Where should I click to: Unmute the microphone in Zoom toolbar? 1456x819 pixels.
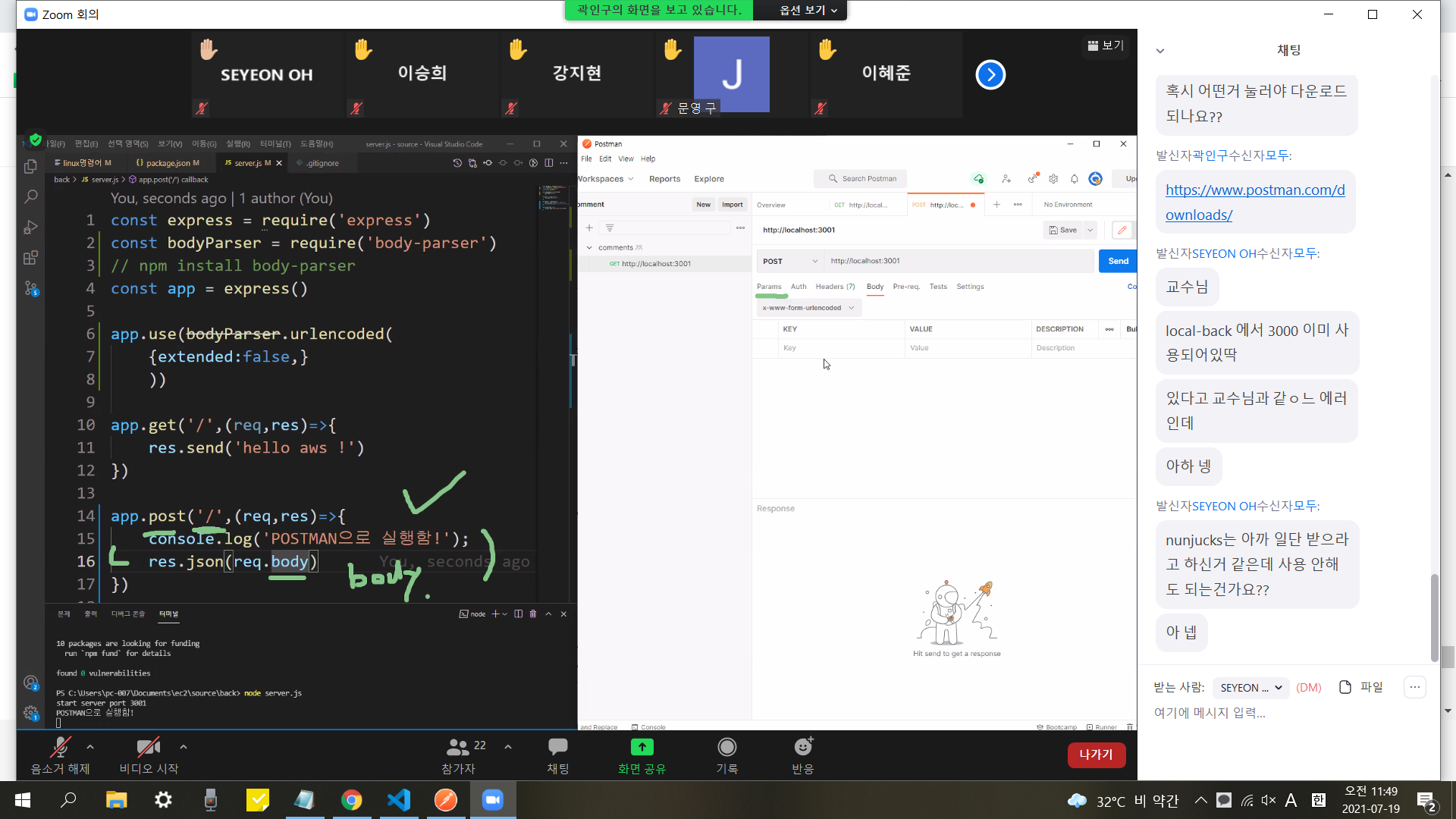click(60, 748)
